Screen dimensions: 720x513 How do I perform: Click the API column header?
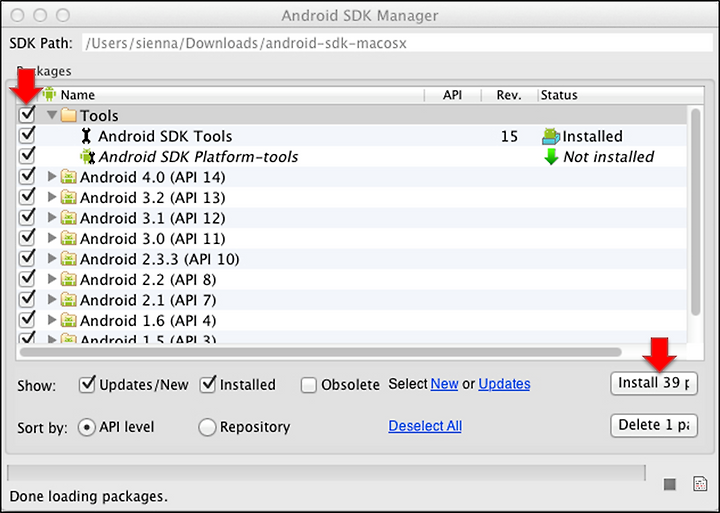(452, 95)
